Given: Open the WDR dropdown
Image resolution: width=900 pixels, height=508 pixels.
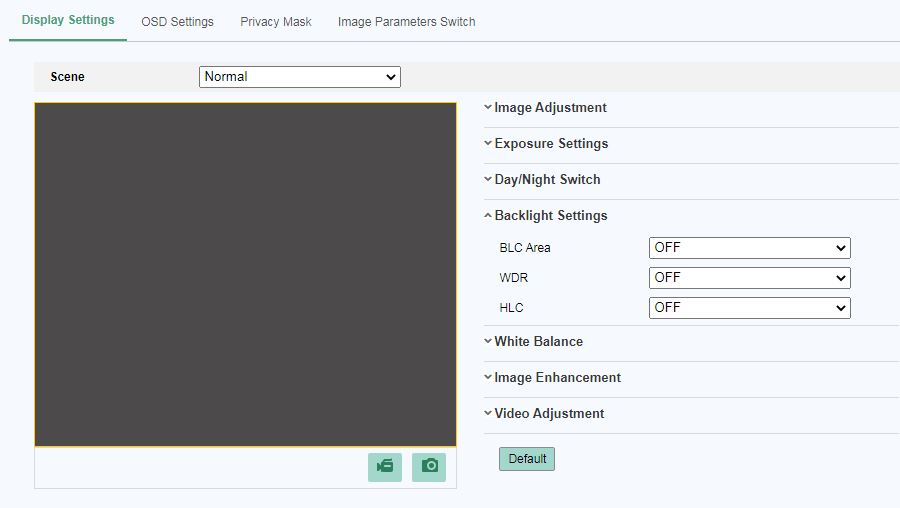Looking at the screenshot, I should [x=749, y=278].
